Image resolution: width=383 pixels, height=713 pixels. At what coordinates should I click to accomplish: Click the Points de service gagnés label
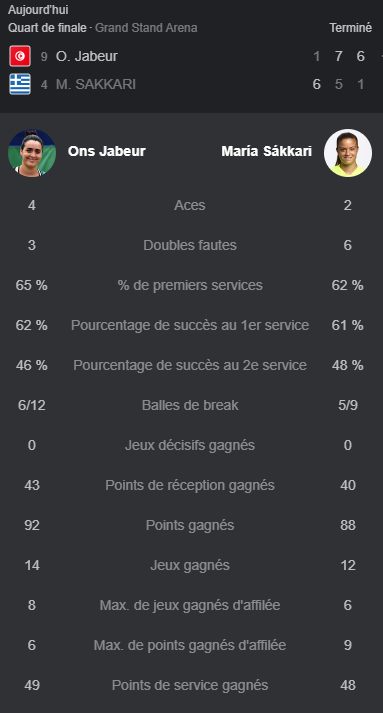click(190, 685)
